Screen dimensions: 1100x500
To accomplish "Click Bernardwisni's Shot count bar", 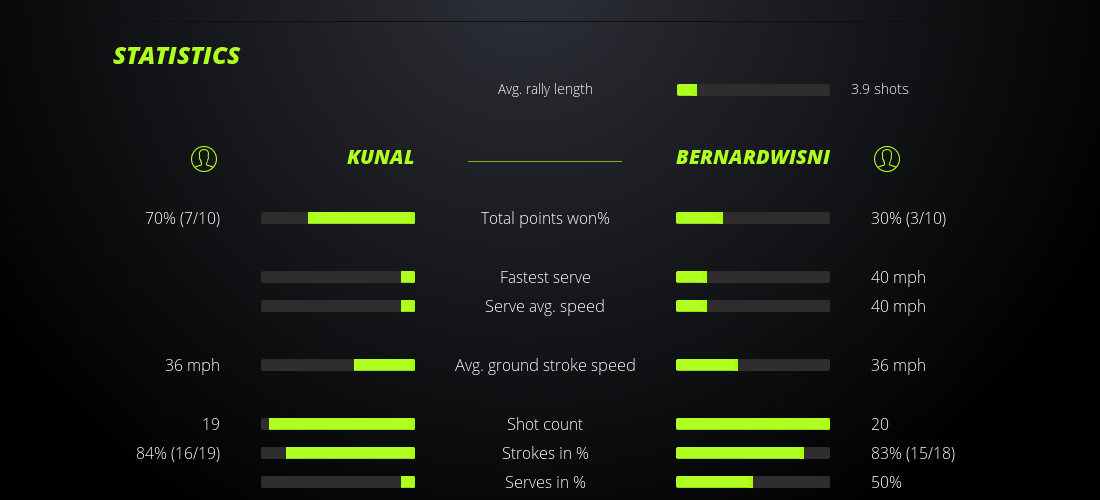I will point(753,424).
